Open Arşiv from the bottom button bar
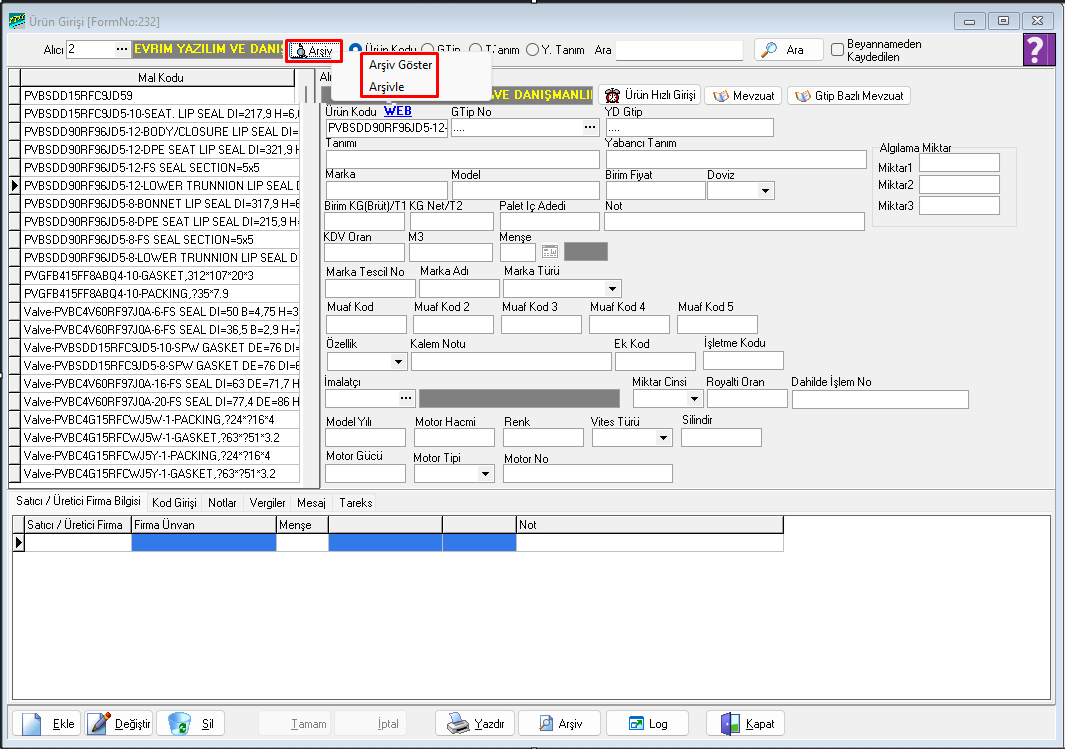Image resolution: width=1065 pixels, height=749 pixels. pos(560,723)
